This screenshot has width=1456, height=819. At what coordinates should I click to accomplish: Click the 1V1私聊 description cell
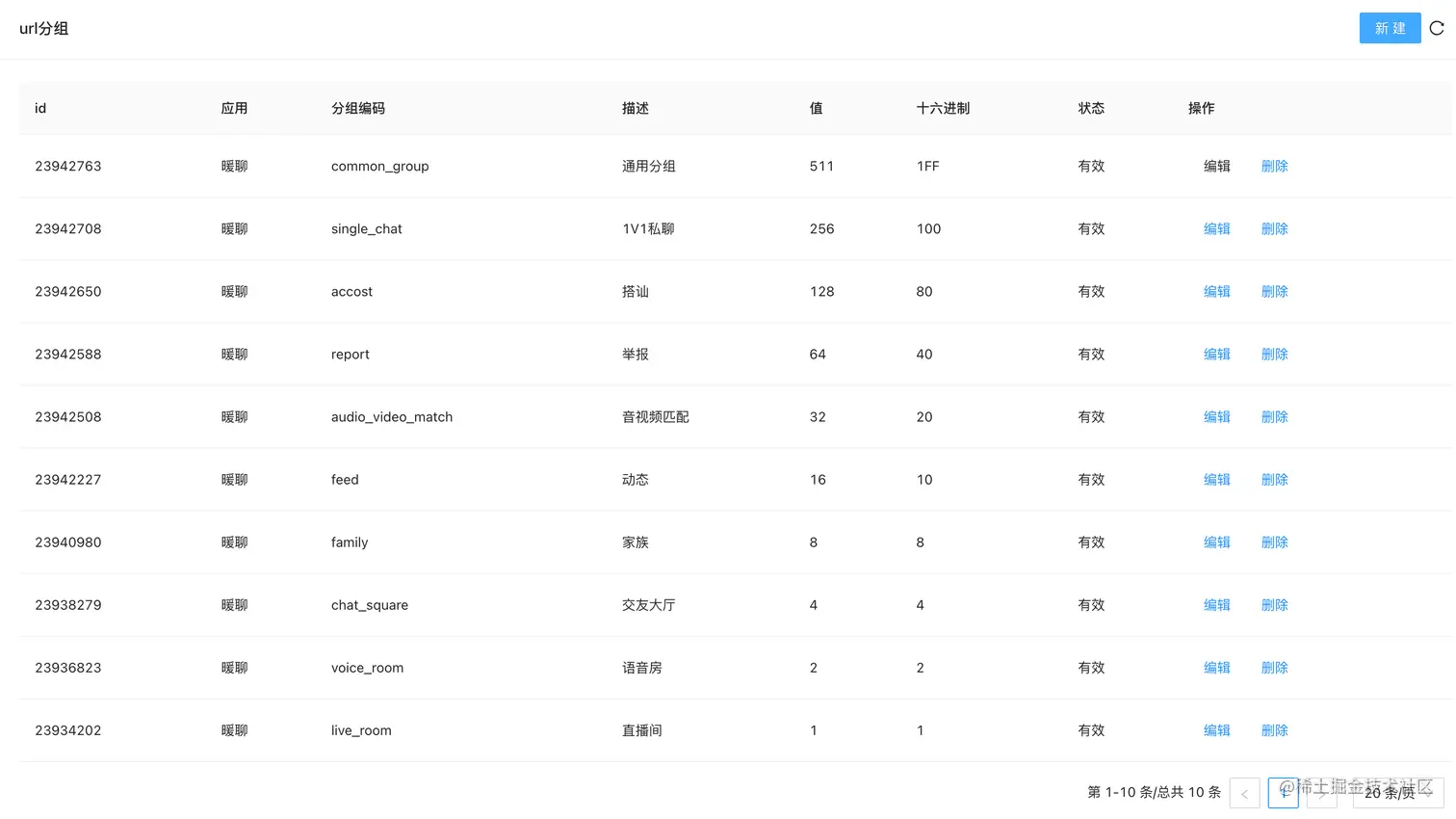pos(649,228)
